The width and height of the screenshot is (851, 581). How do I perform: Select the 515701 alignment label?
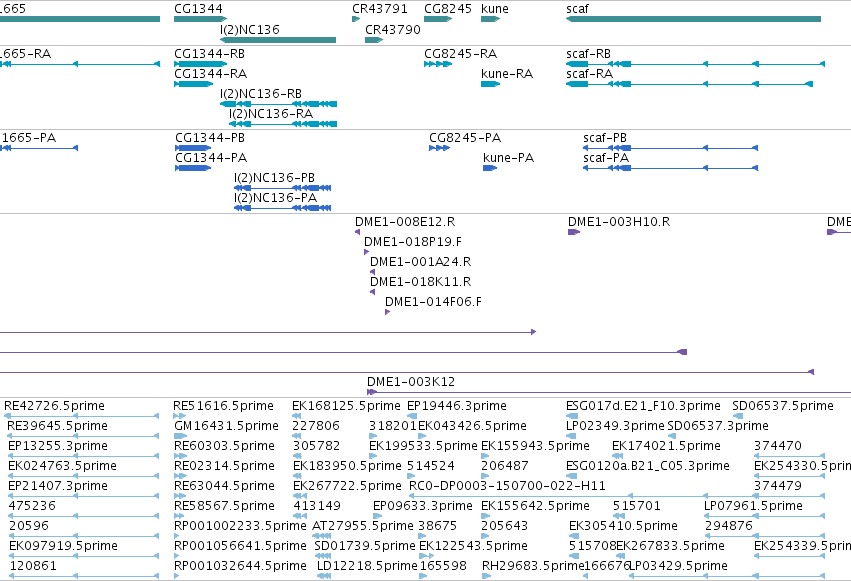(637, 506)
